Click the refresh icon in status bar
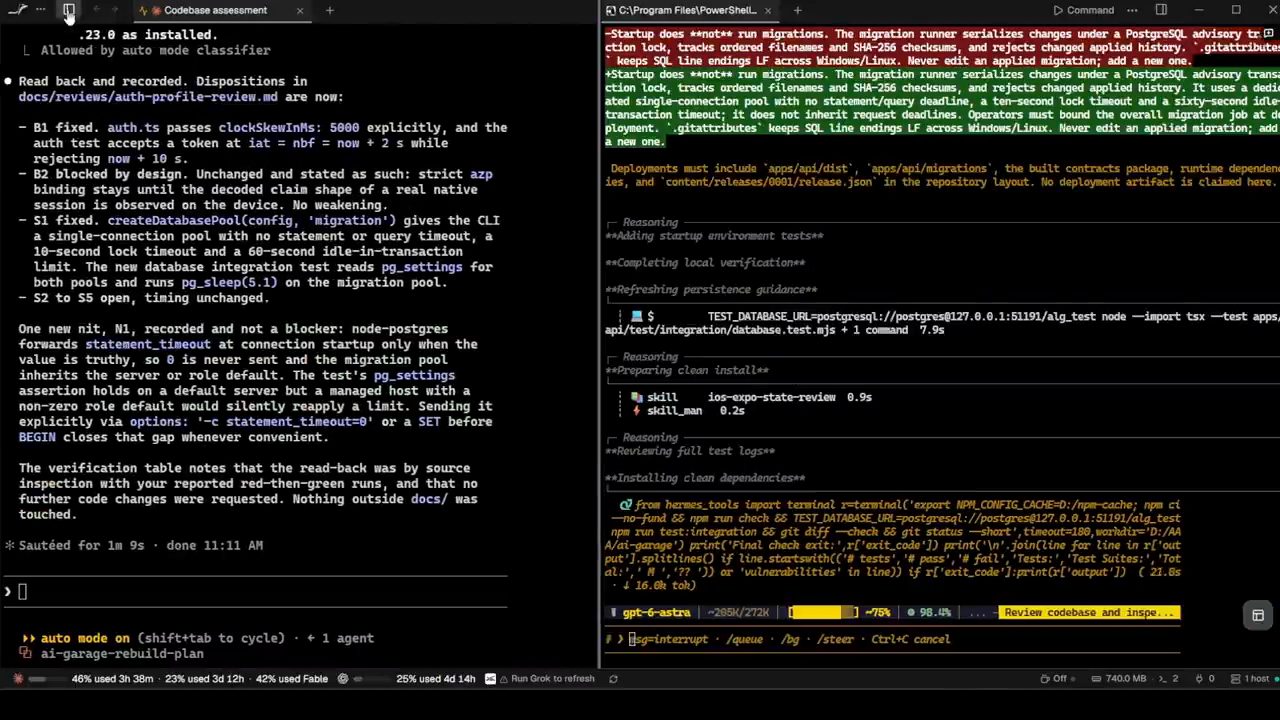1280x720 pixels. tap(613, 678)
